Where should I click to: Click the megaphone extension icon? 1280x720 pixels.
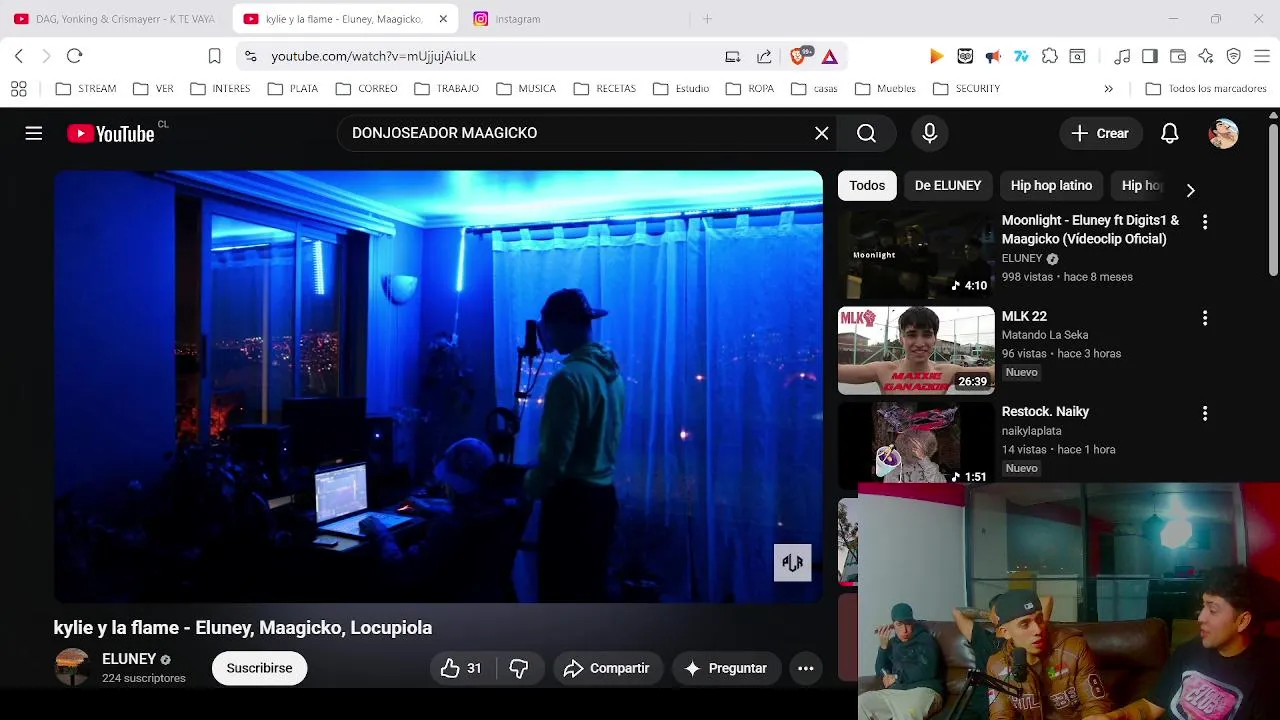coord(993,56)
